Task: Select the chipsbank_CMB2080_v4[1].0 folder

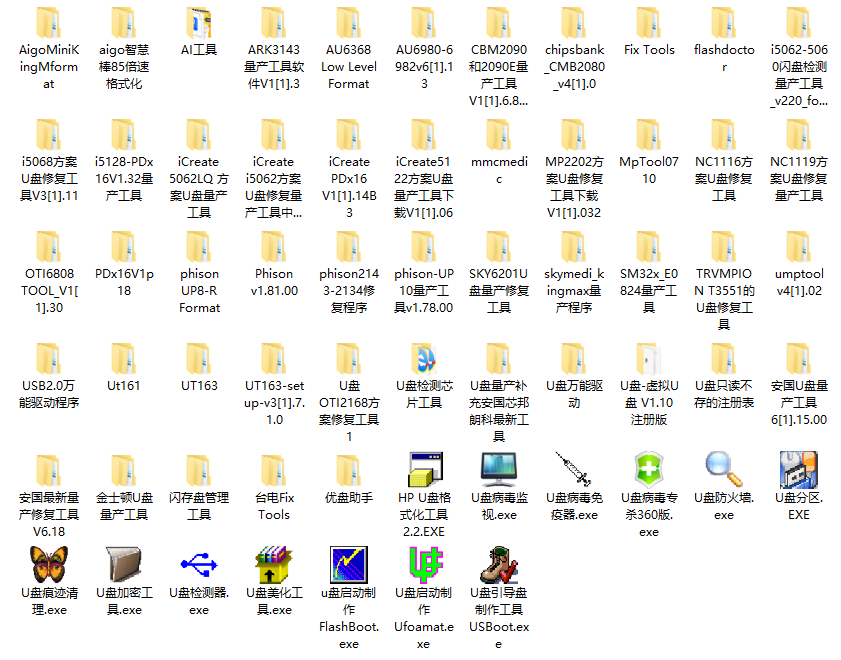Action: tap(574, 23)
